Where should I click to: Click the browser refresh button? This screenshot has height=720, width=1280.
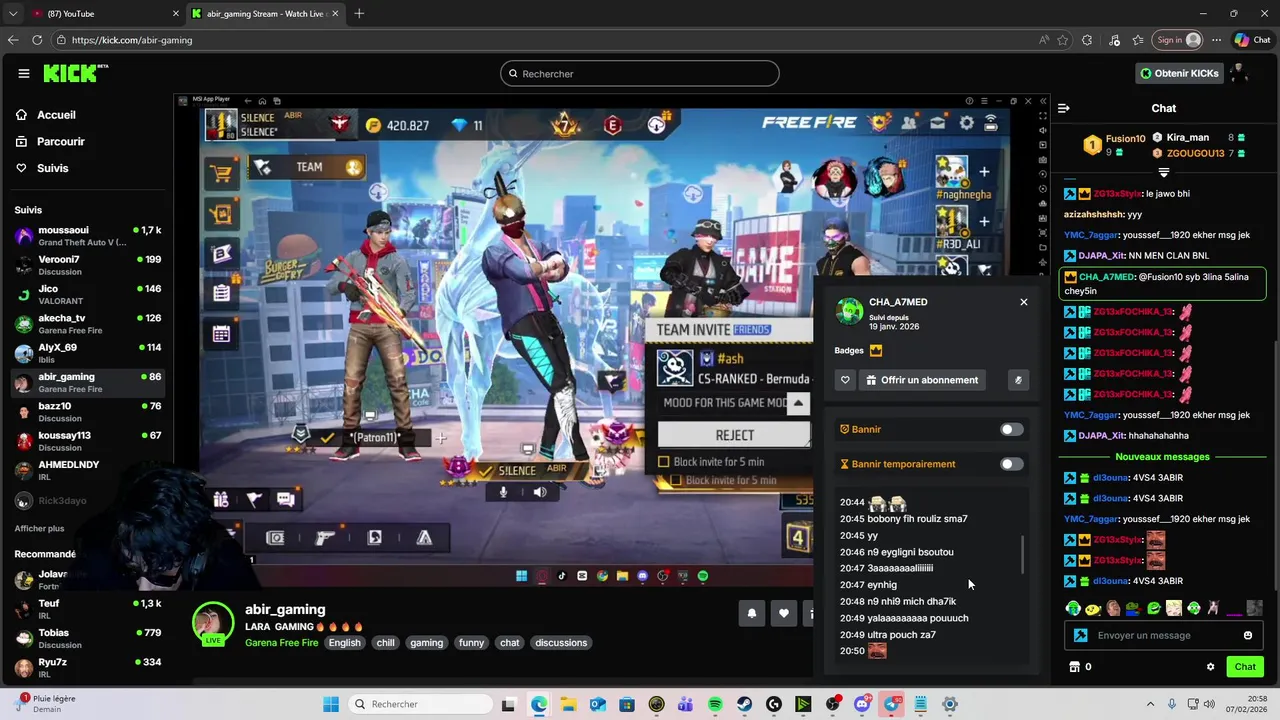point(37,40)
